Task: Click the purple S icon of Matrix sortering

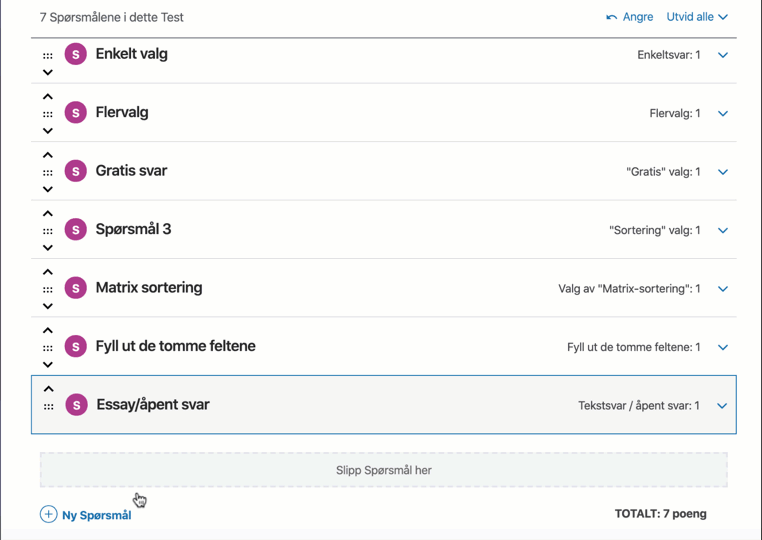Action: point(75,288)
